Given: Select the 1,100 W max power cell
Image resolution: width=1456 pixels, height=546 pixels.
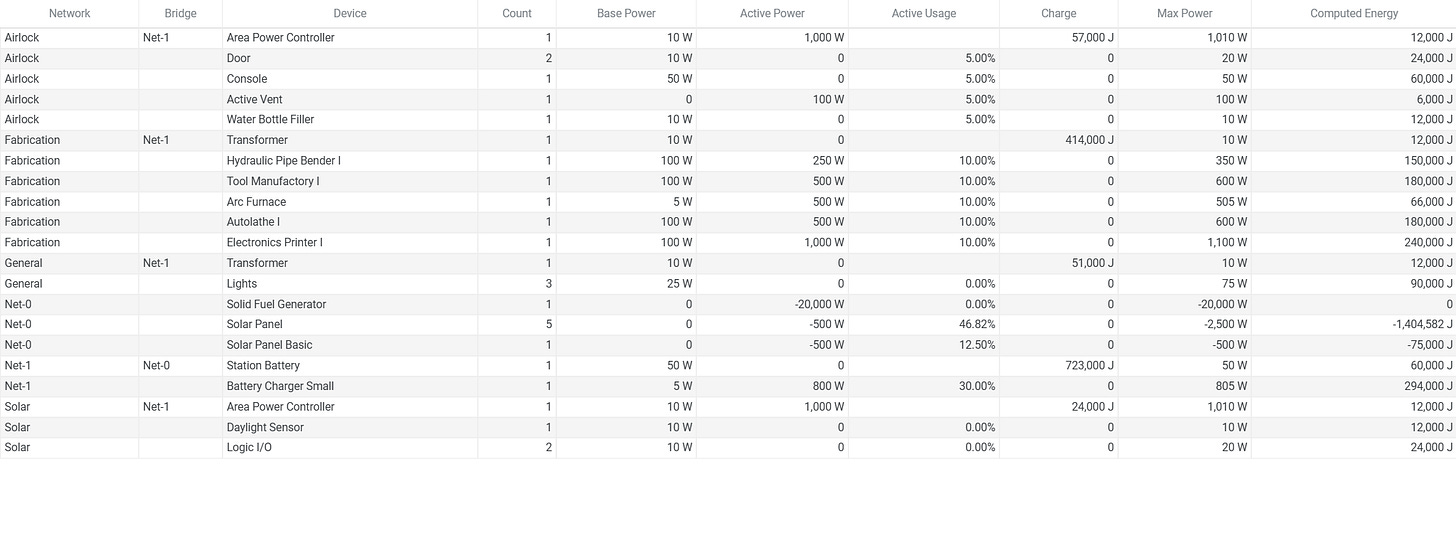Looking at the screenshot, I should [1185, 243].
